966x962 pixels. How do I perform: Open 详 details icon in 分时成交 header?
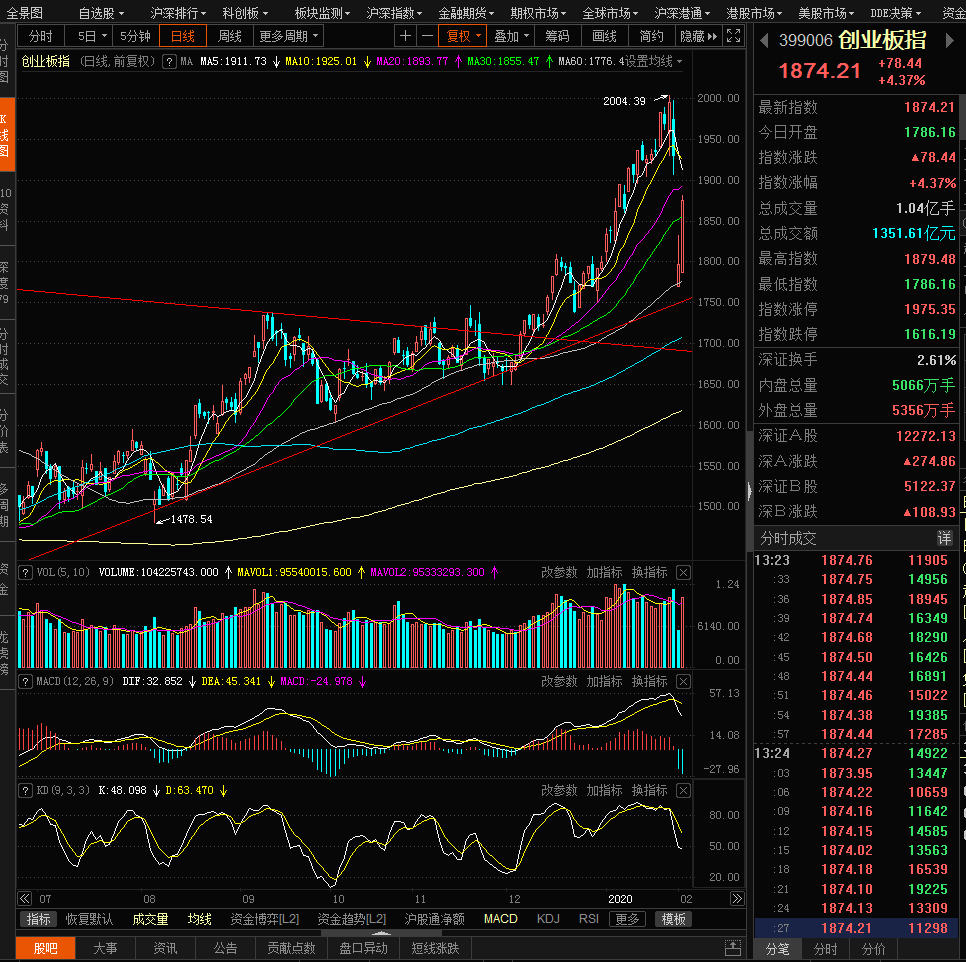pyautogui.click(x=944, y=538)
